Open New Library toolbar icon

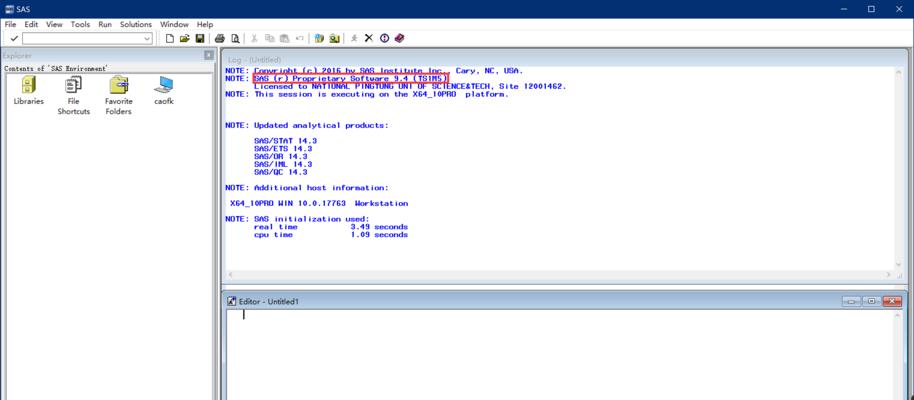point(319,38)
